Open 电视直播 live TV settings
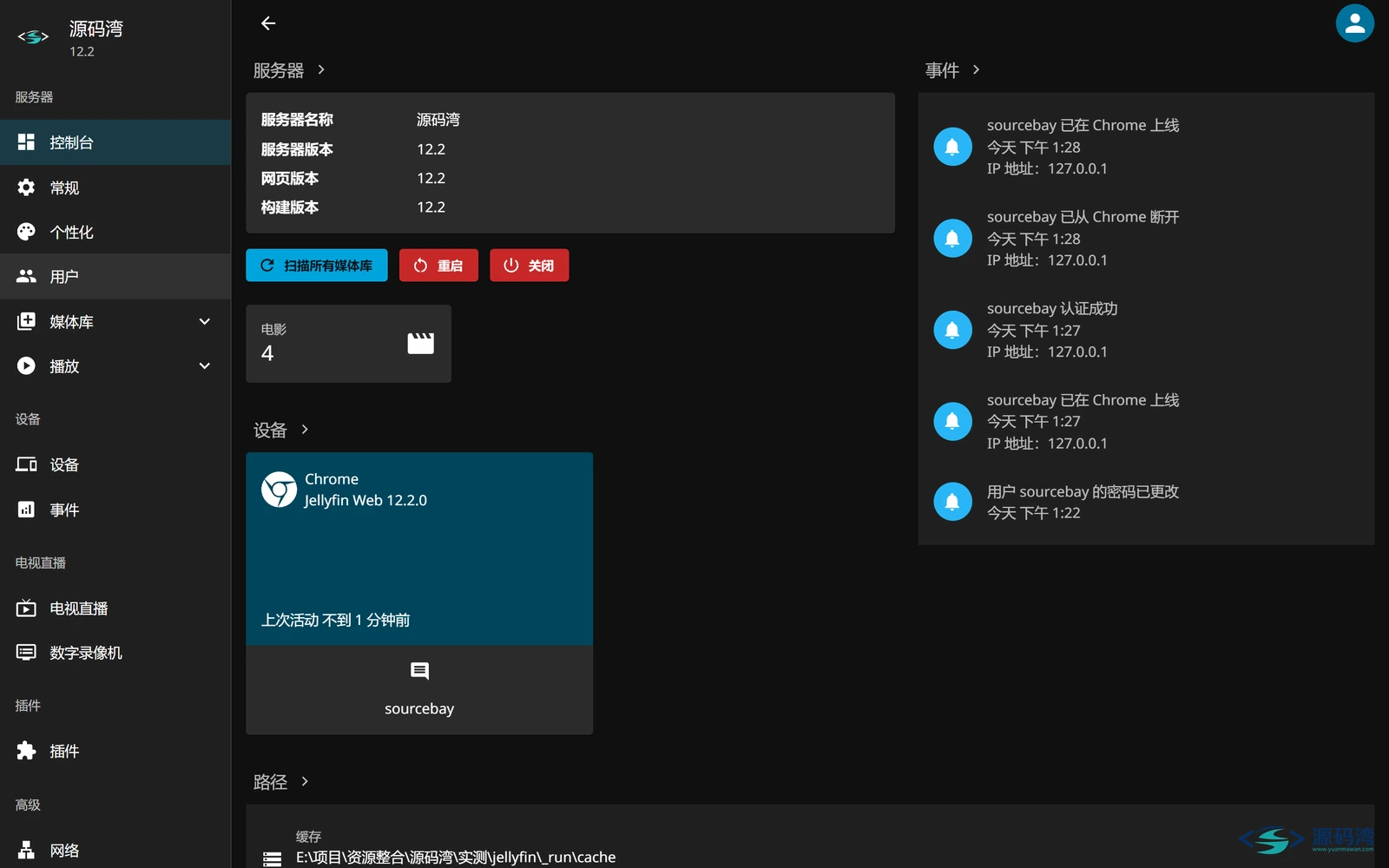The width and height of the screenshot is (1389, 868). (x=115, y=608)
